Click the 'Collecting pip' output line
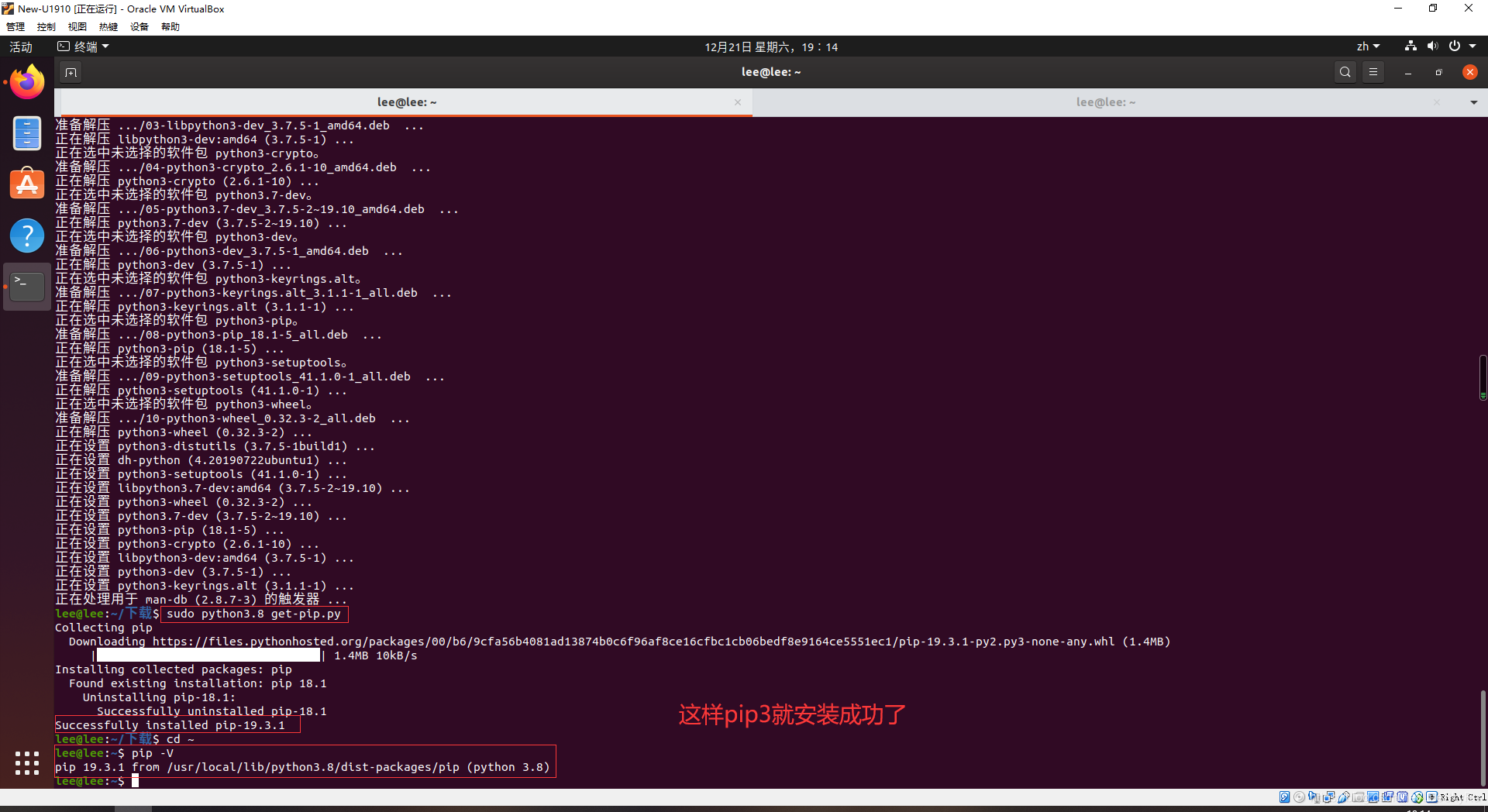The height and width of the screenshot is (812, 1488). pos(104,628)
